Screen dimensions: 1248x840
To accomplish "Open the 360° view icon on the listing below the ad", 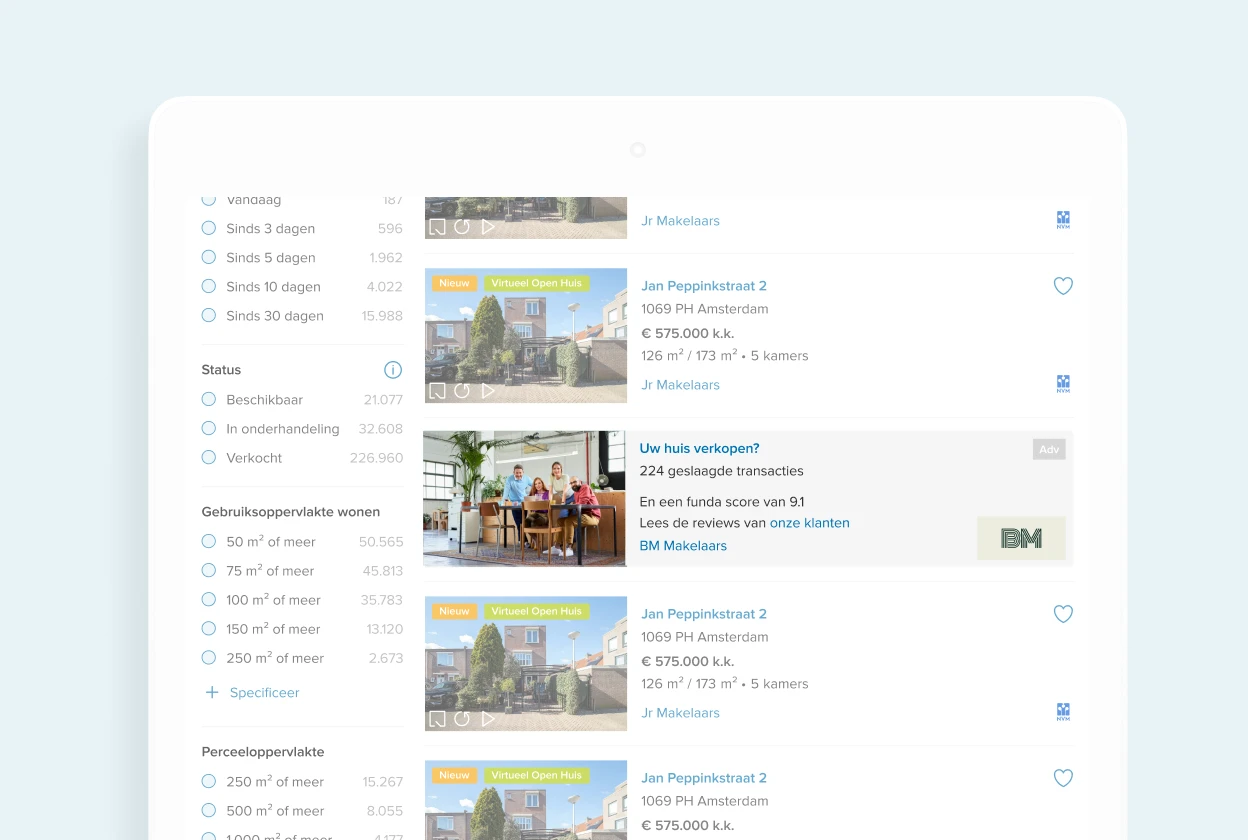I will 462,719.
